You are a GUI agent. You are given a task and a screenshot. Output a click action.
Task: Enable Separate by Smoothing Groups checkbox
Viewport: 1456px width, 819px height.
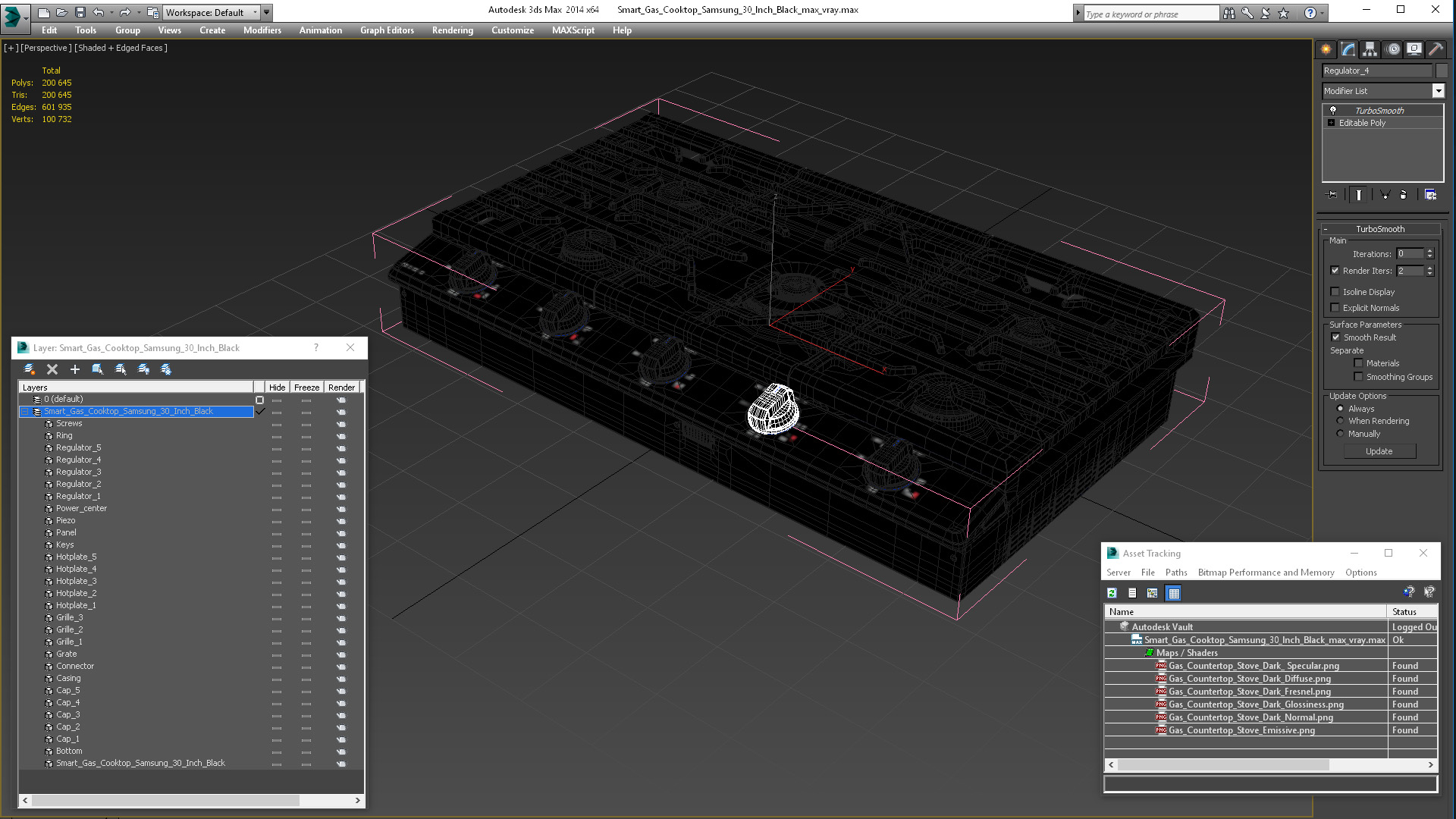(x=1358, y=377)
